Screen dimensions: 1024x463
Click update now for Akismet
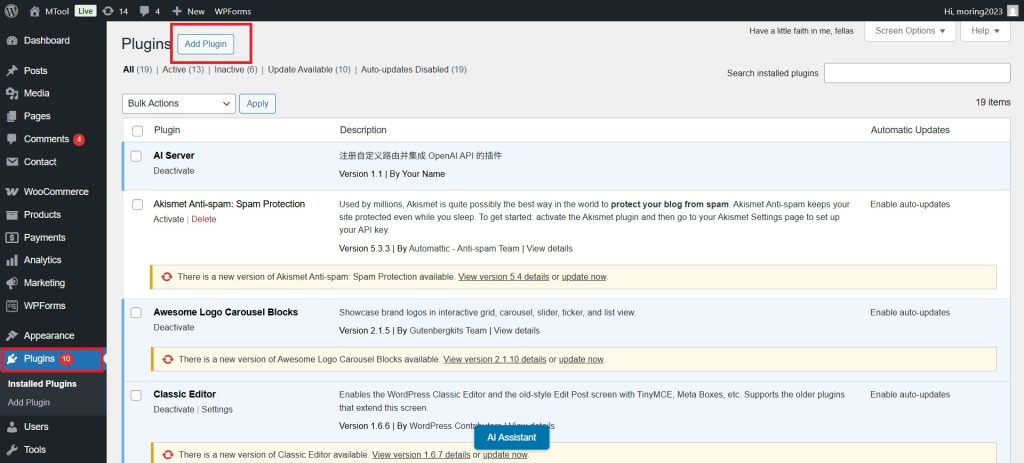tap(584, 277)
